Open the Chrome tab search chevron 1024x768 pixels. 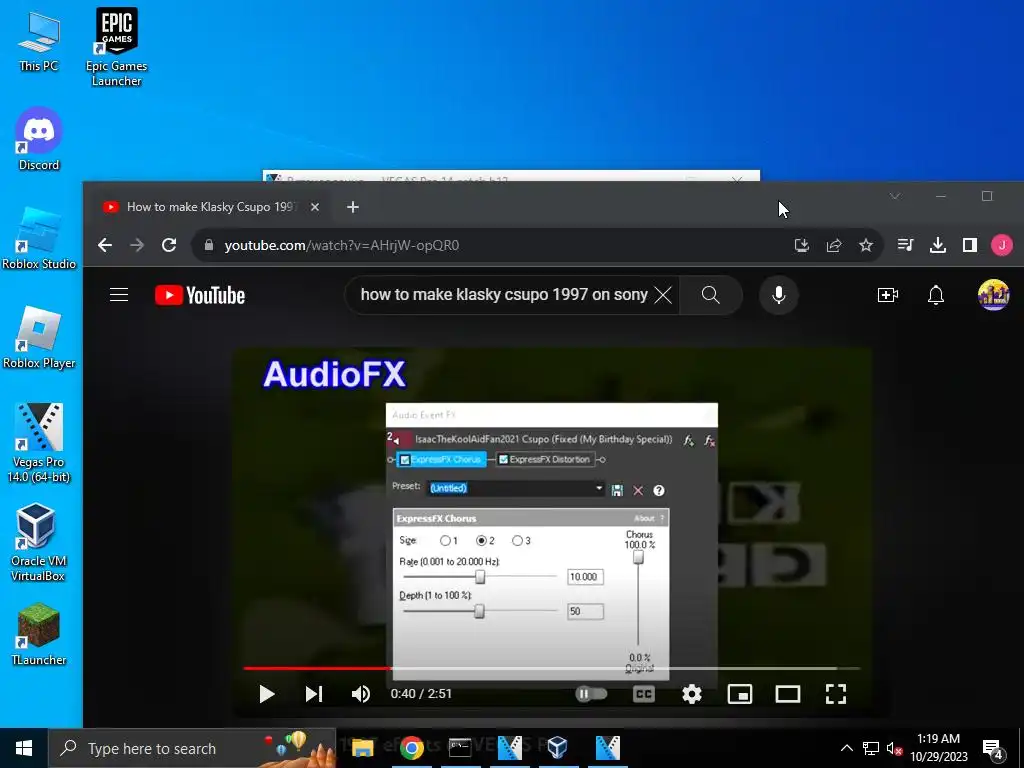click(x=895, y=196)
